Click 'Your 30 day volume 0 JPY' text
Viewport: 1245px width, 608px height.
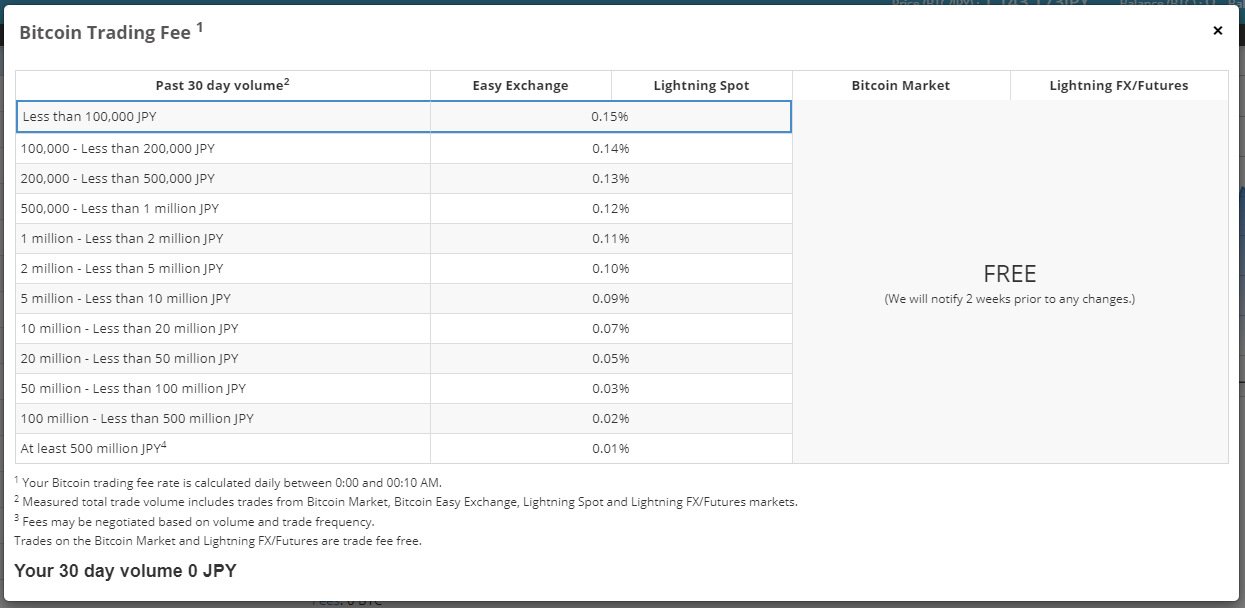[125, 571]
